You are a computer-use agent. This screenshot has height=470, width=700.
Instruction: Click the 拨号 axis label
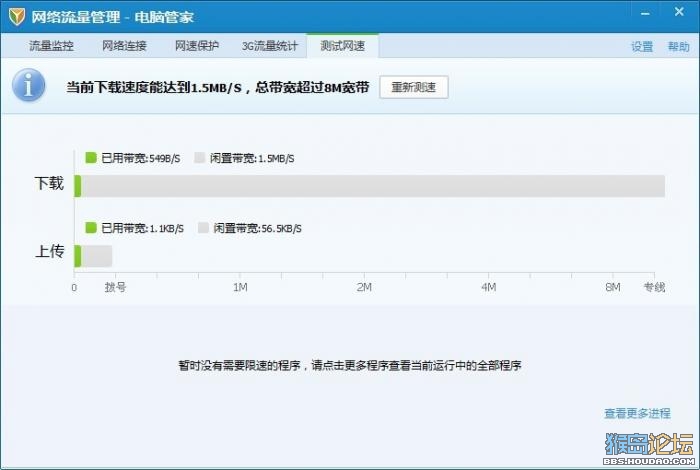(x=116, y=287)
